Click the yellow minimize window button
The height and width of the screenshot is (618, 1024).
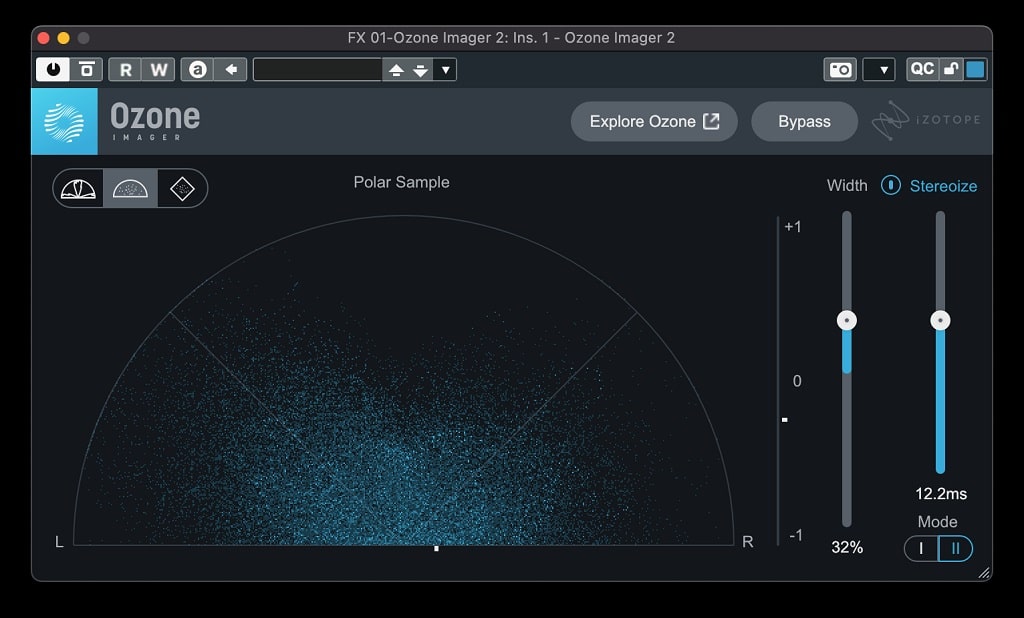(x=63, y=38)
